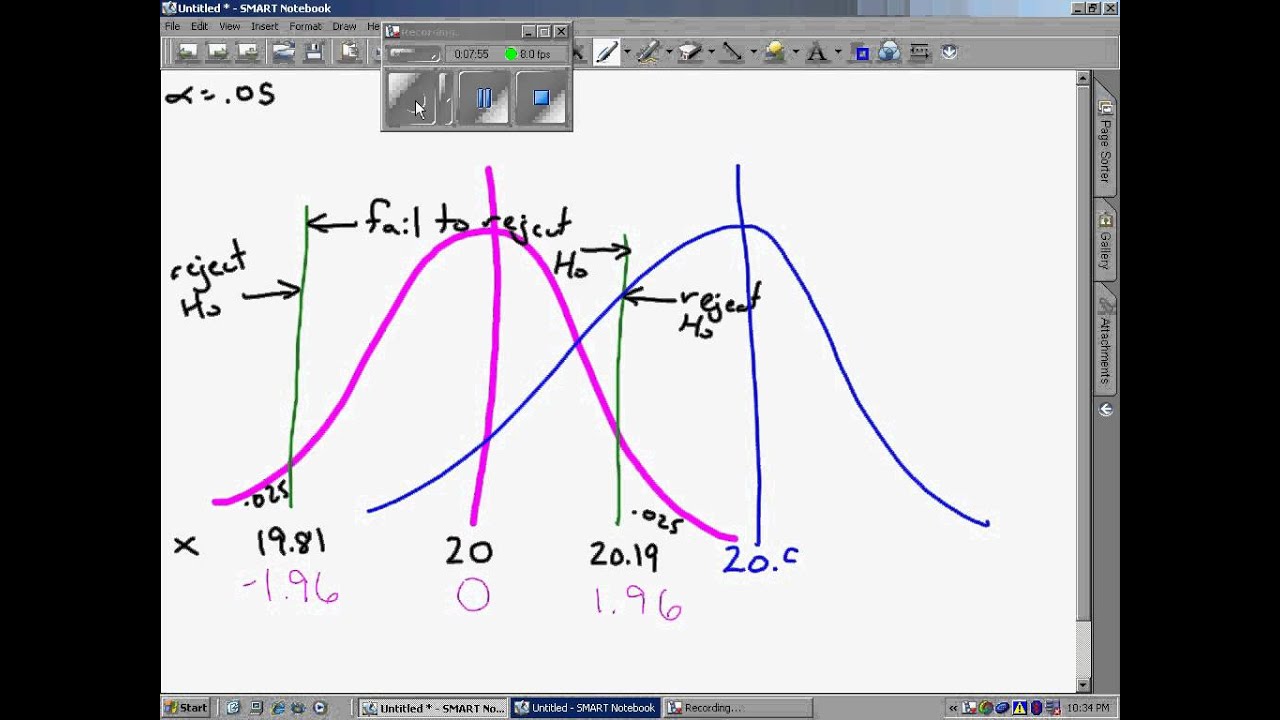Open the Gallery side tab
1280x720 pixels.
1106,240
